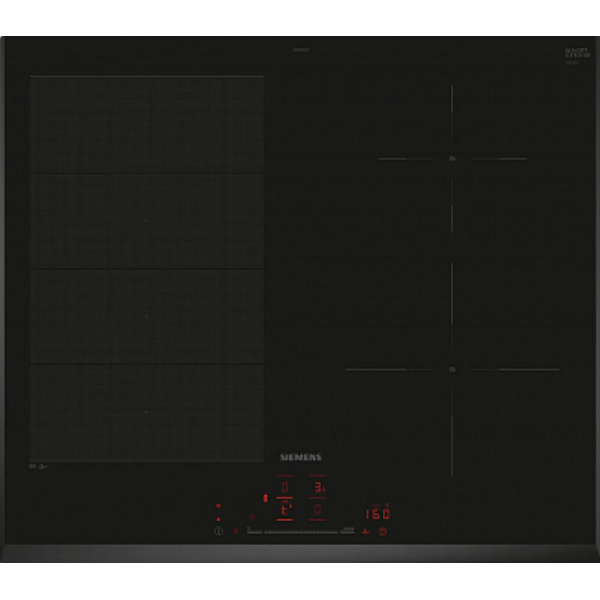Image resolution: width=600 pixels, height=600 pixels.
Task: Tap the small icon at lower right cross center
Action: pos(452,370)
